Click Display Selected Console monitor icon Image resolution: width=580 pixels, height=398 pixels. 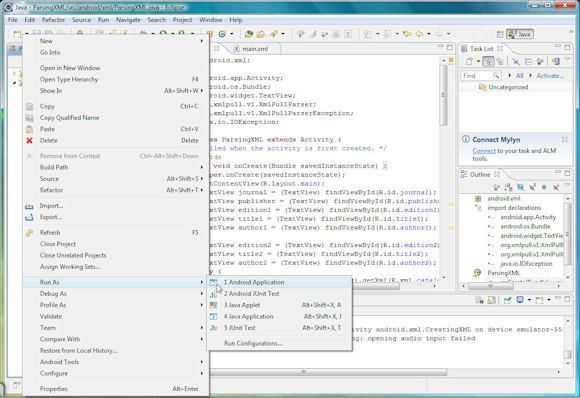tap(520, 300)
